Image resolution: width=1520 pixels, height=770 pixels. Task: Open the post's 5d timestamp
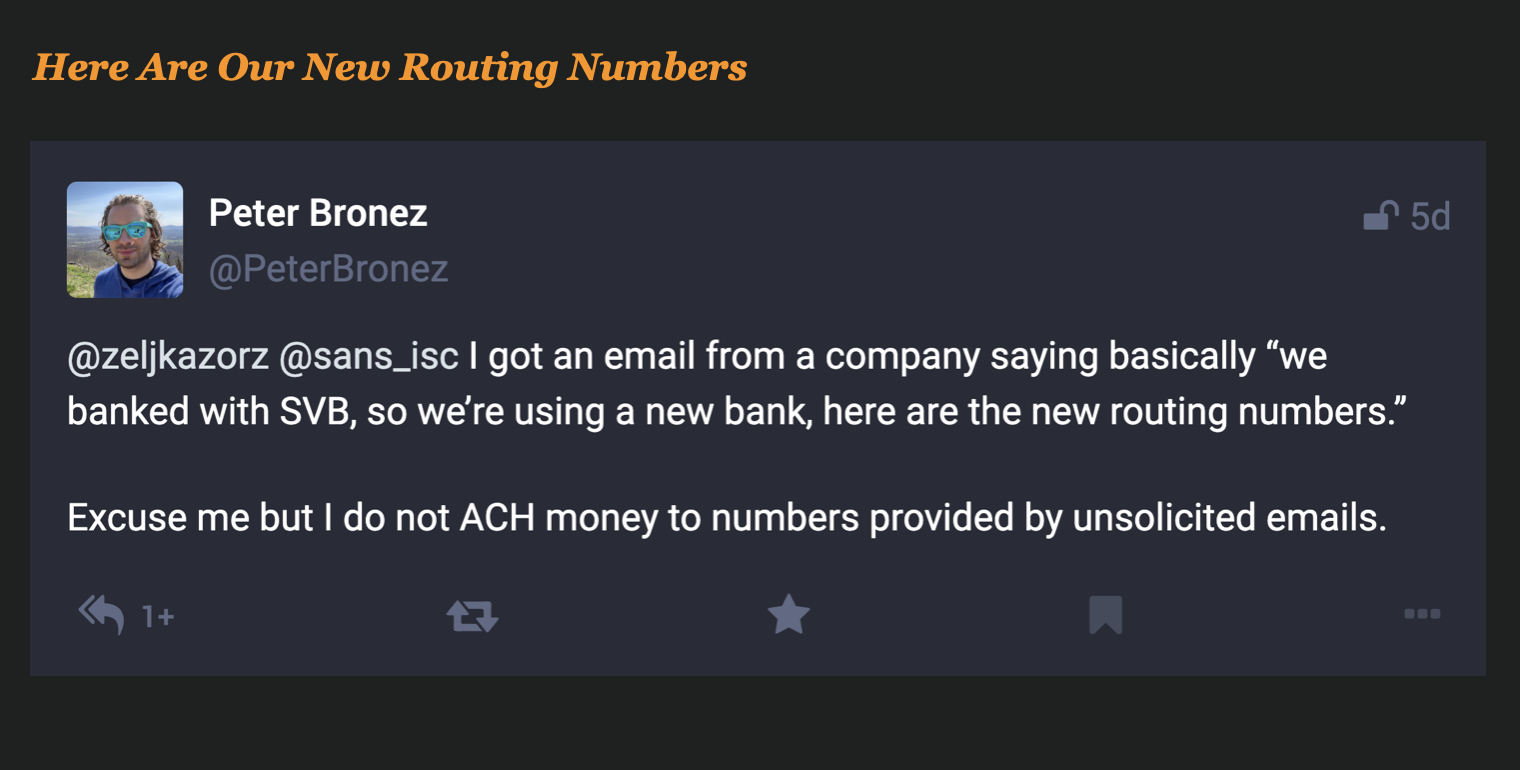[x=1430, y=216]
